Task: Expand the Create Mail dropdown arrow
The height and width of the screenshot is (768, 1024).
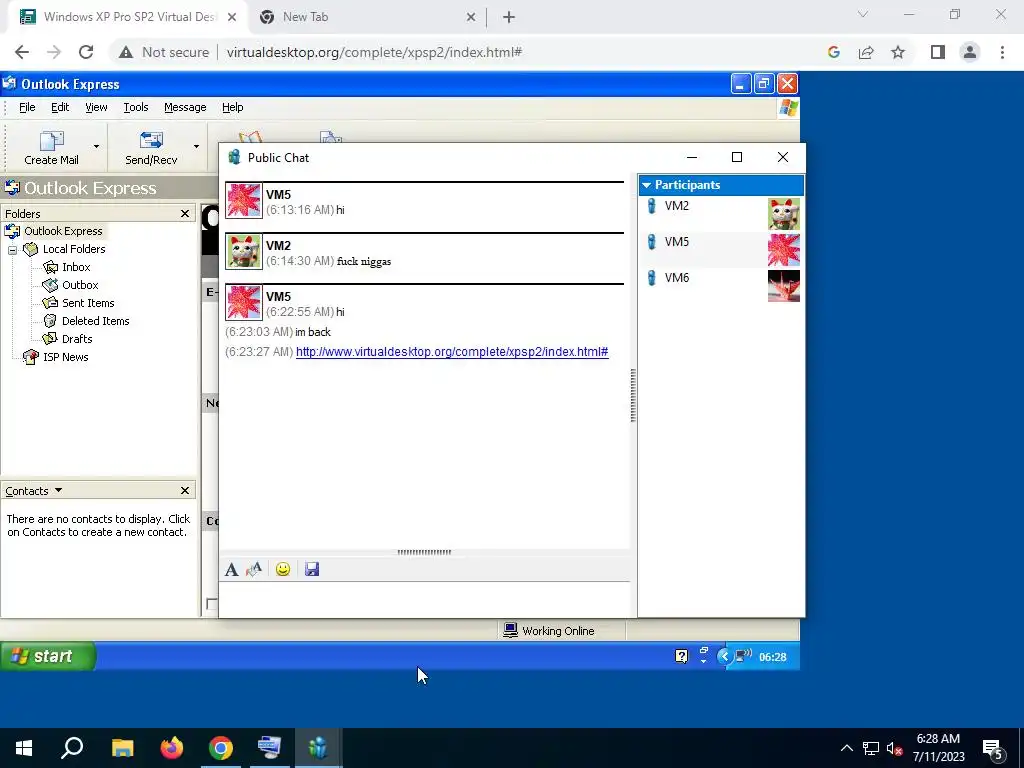Action: click(96, 146)
